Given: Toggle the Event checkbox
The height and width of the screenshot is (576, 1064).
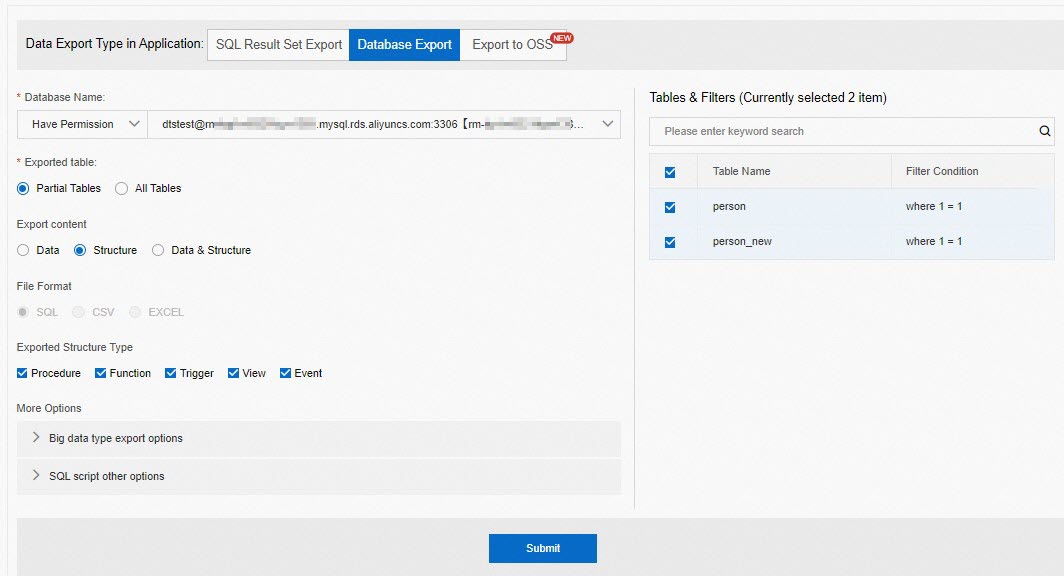Looking at the screenshot, I should pyautogui.click(x=286, y=373).
